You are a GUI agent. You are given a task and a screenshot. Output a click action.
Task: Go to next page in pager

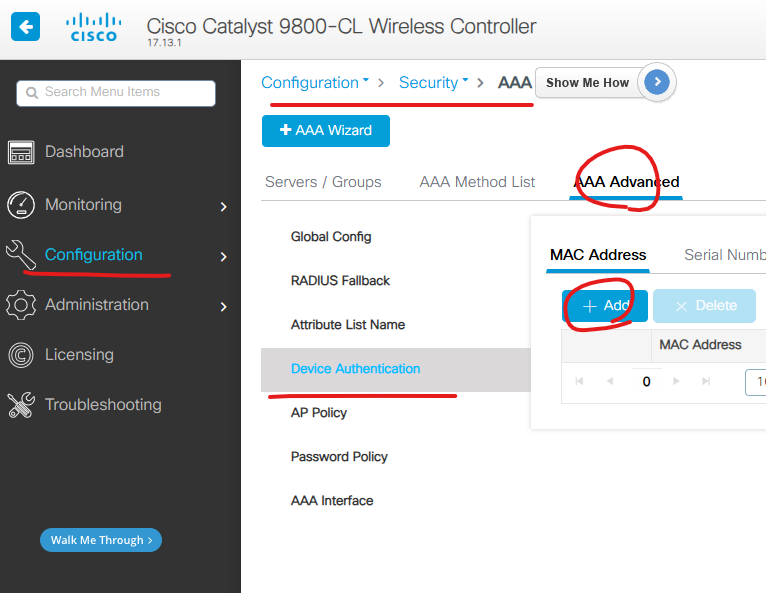tap(676, 381)
